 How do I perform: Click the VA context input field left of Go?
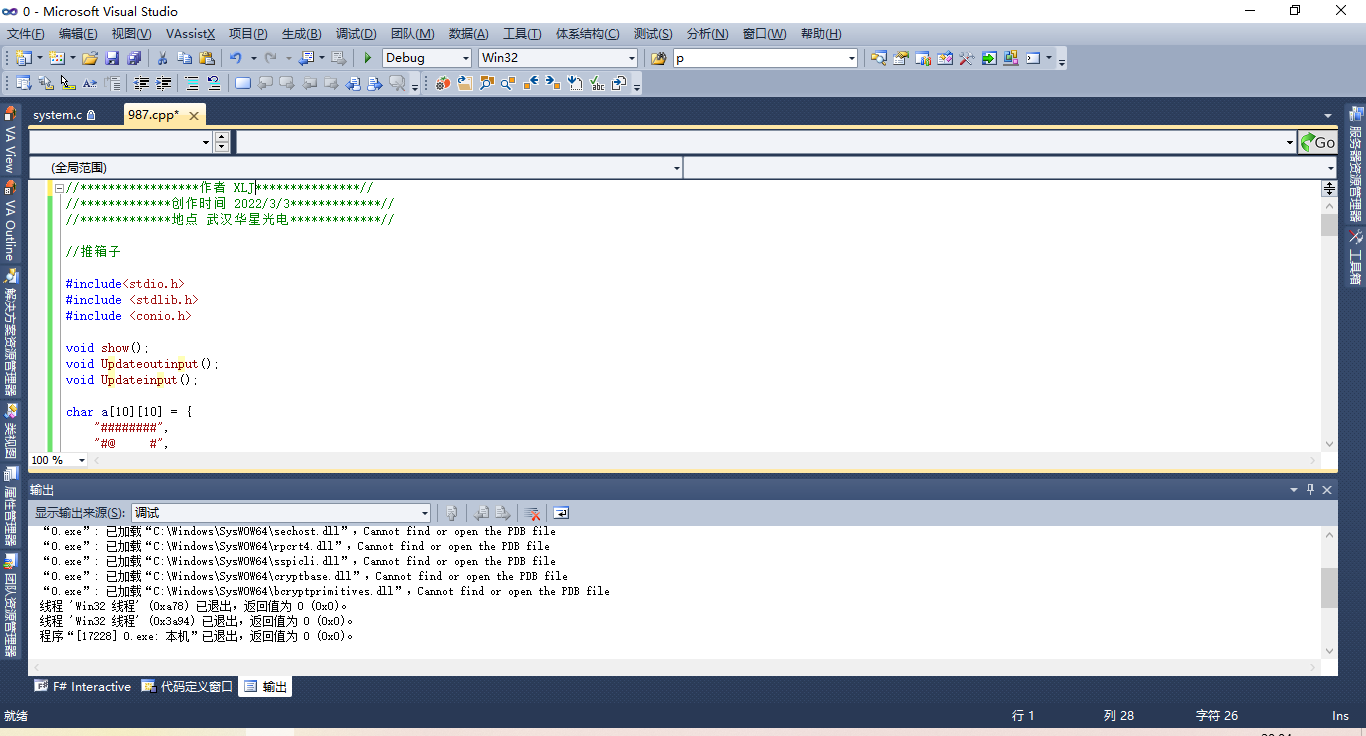tap(766, 142)
